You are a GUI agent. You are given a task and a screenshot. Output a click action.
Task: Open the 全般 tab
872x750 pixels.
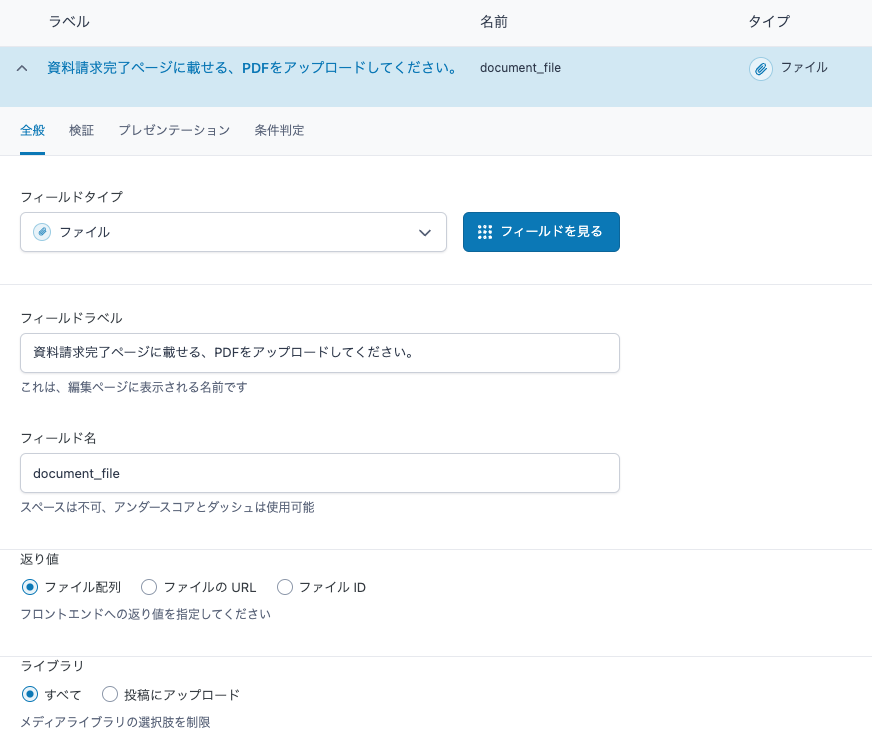point(32,131)
